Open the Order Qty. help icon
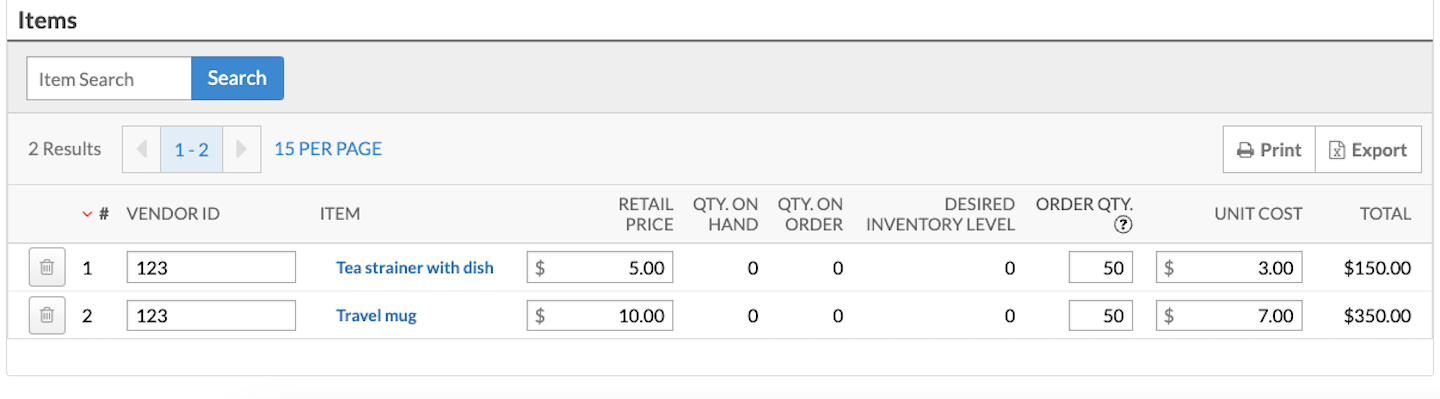The width and height of the screenshot is (1440, 399). tap(1123, 225)
